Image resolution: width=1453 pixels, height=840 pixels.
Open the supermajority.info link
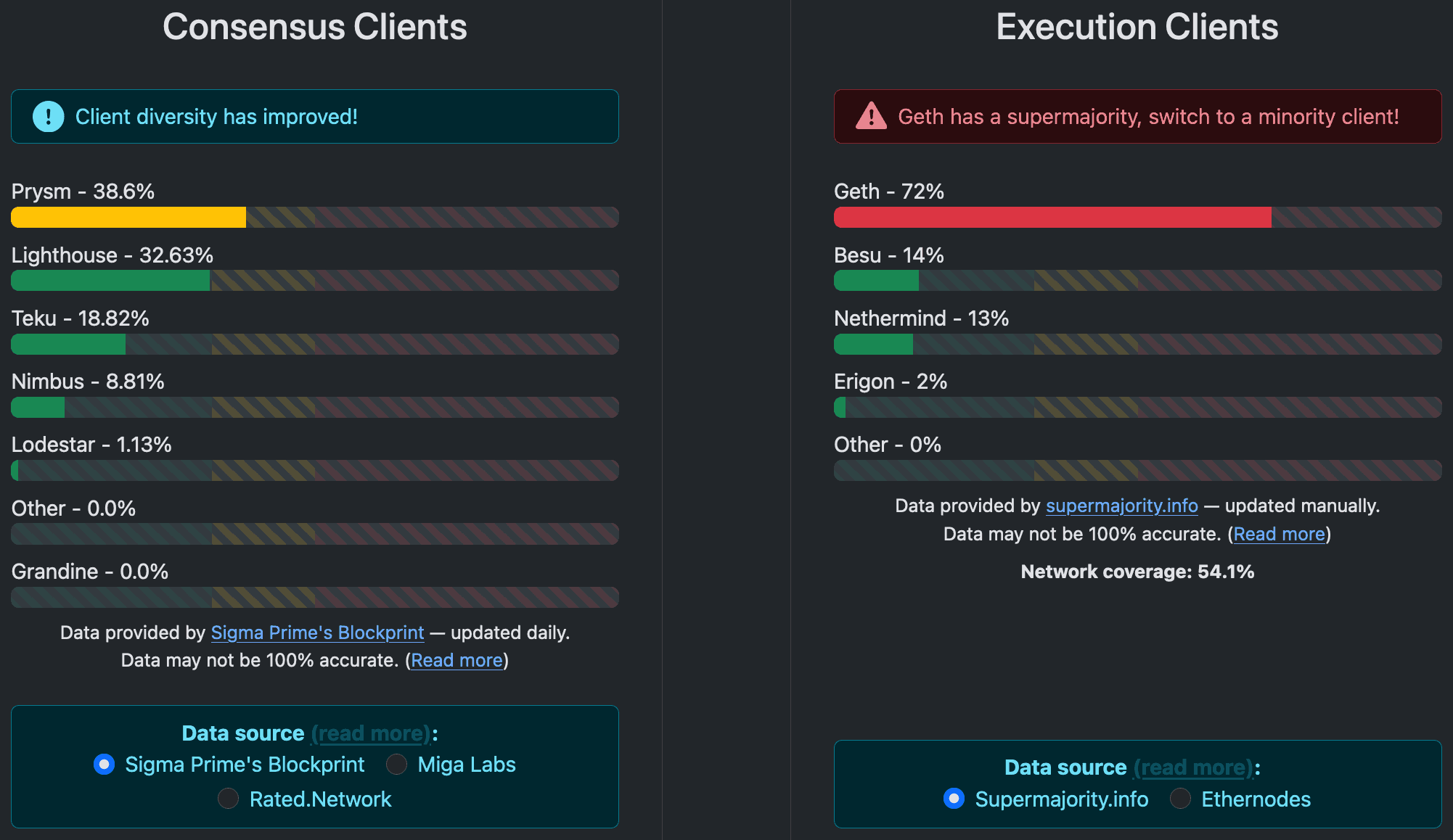(x=1121, y=506)
